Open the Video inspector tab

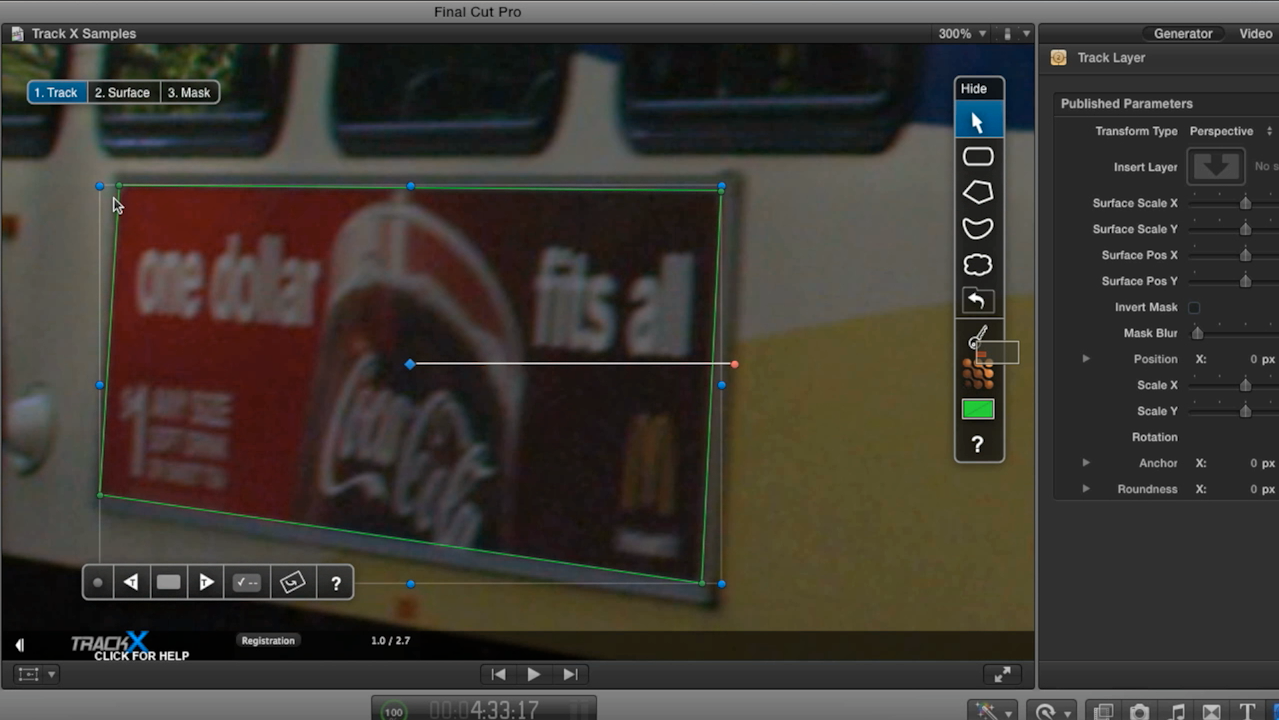pos(1256,34)
